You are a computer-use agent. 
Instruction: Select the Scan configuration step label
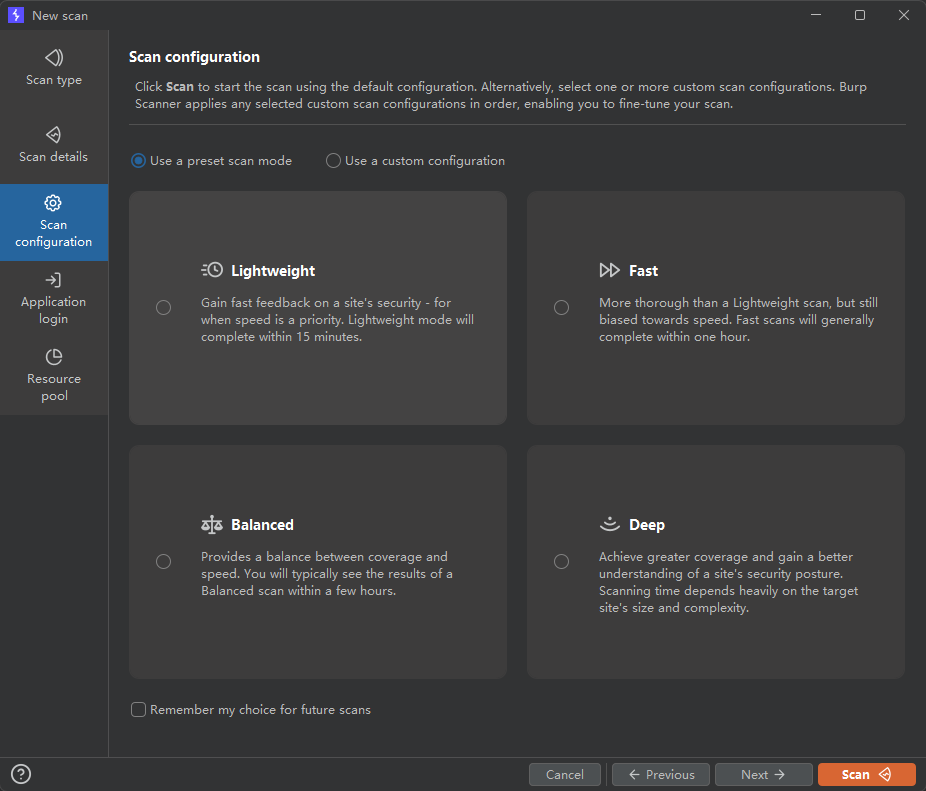(x=54, y=233)
